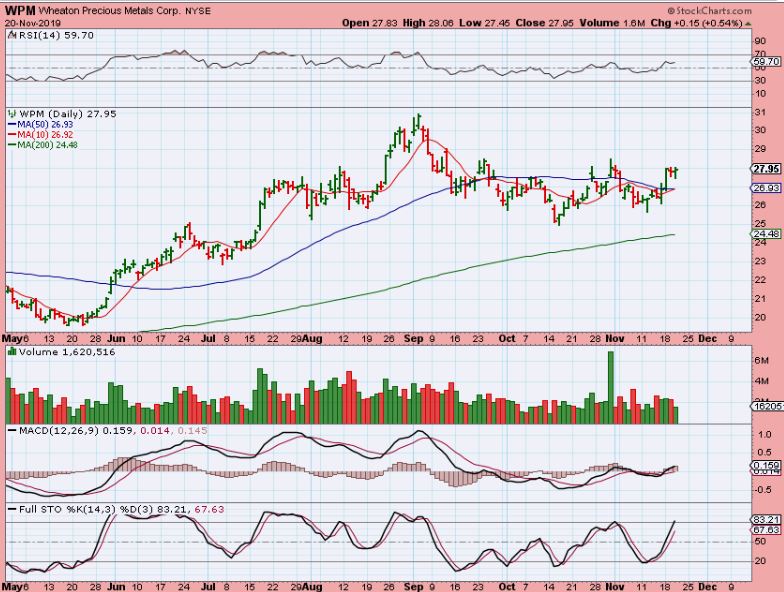Click the 1.0 level label on the MACD axis
The width and height of the screenshot is (784, 592).
click(764, 434)
